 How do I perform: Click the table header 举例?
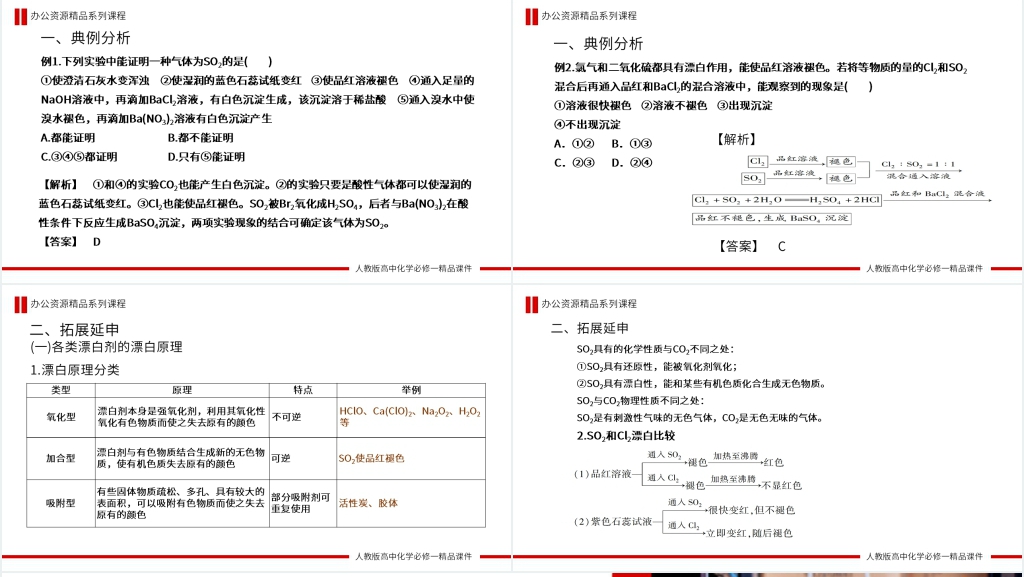click(x=411, y=390)
